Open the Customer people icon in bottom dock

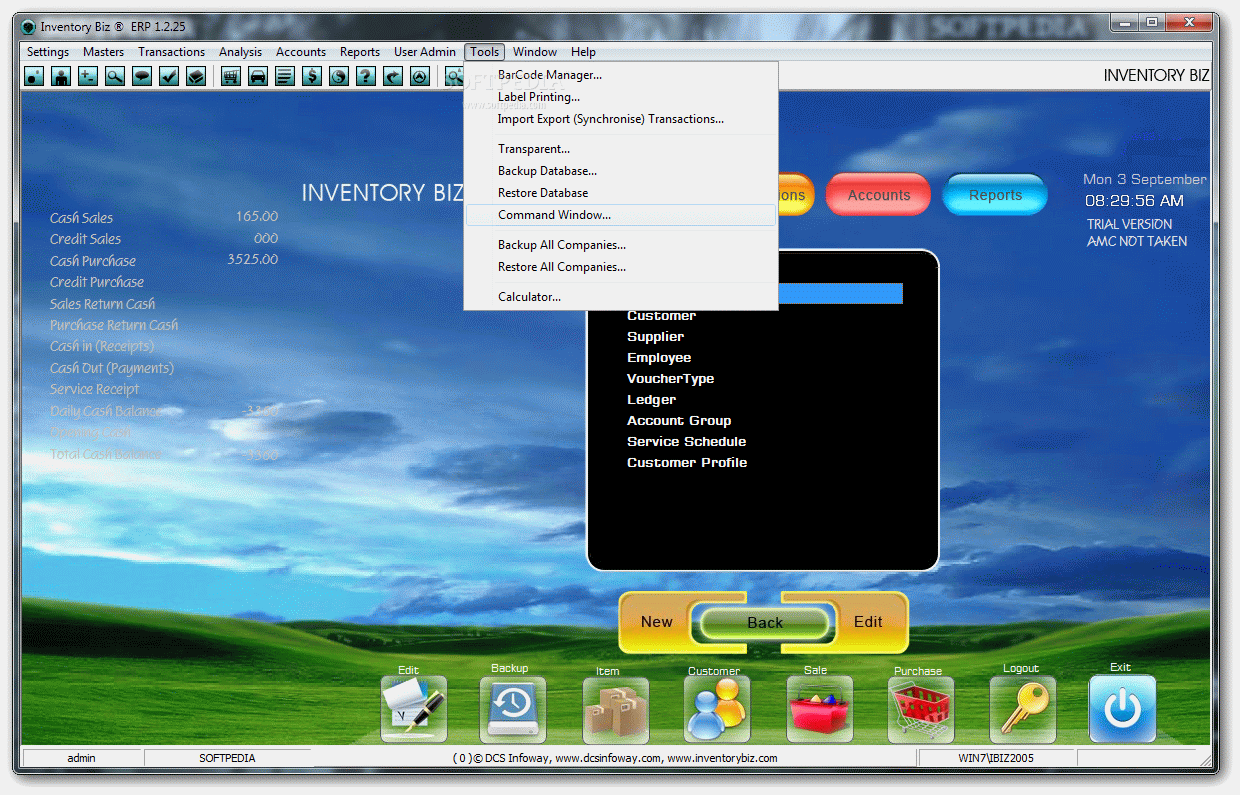tap(717, 709)
